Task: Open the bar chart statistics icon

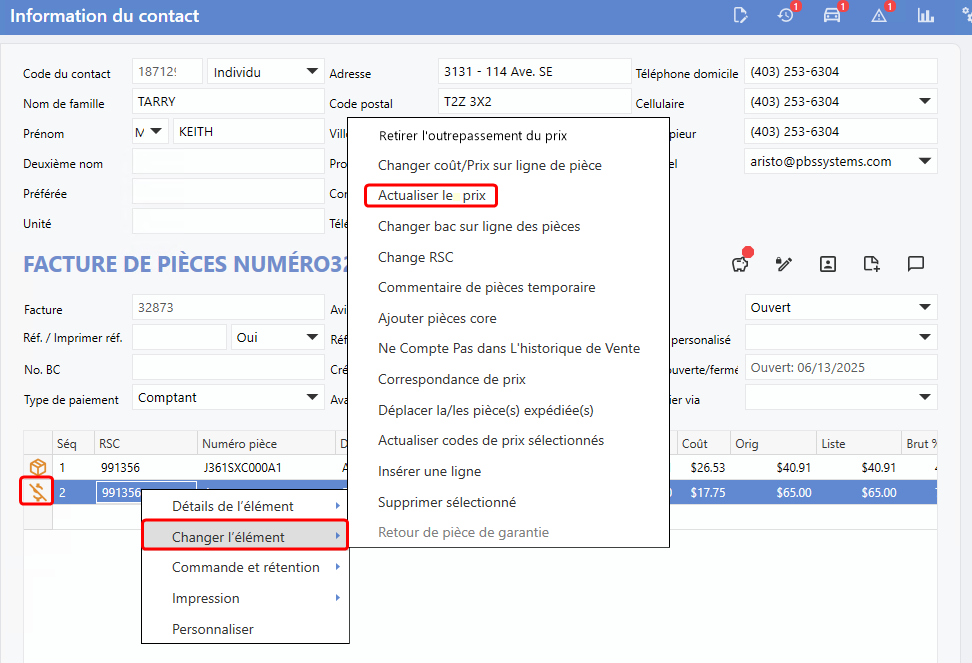Action: (926, 15)
